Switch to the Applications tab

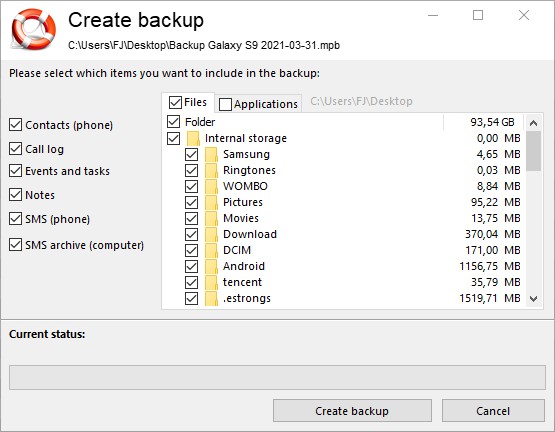[x=259, y=104]
